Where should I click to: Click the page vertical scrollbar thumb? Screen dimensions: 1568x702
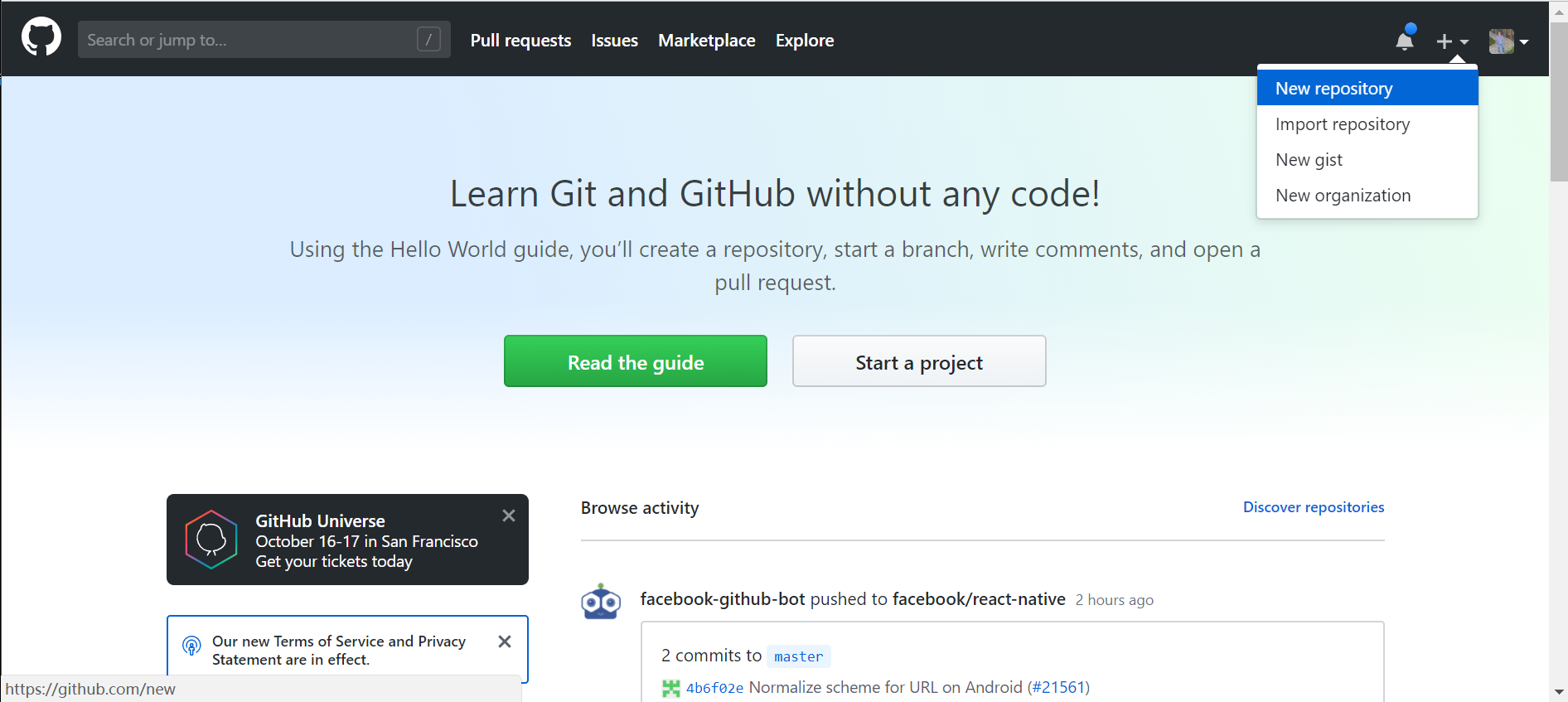1559,102
